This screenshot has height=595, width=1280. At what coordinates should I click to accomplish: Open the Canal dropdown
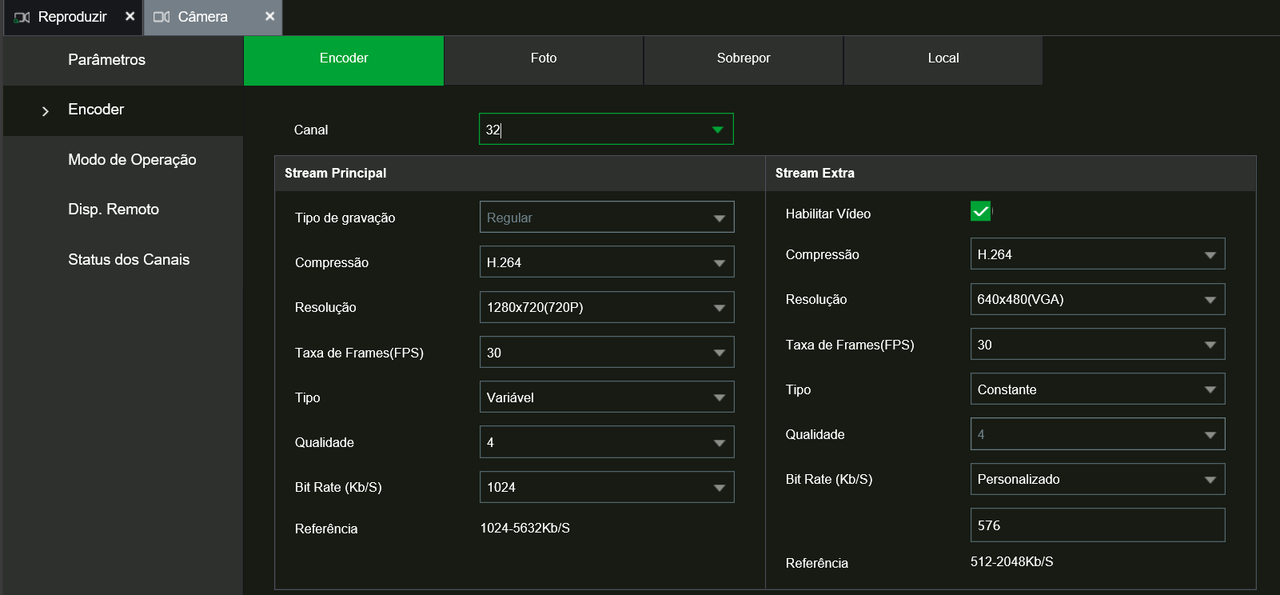click(606, 129)
